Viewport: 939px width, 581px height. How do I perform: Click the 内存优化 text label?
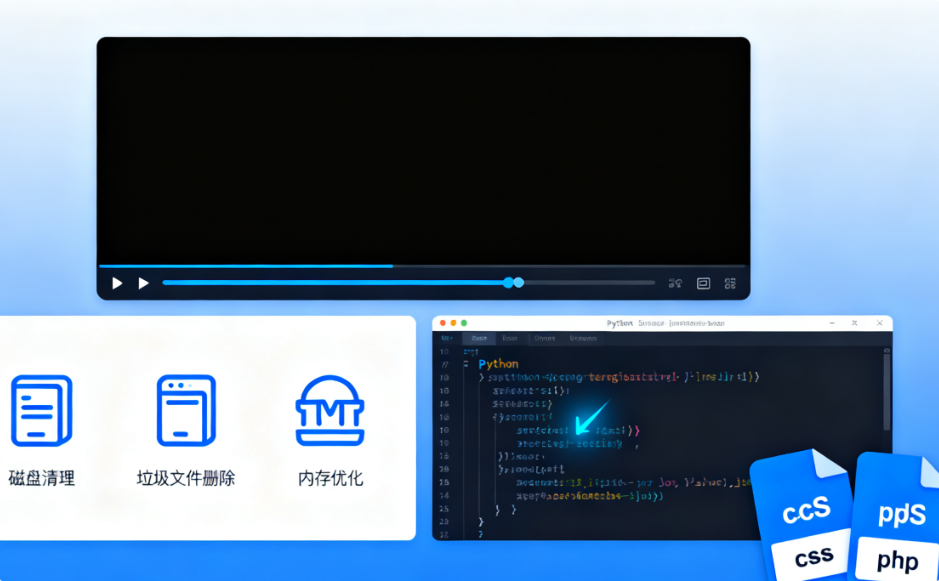[x=330, y=478]
